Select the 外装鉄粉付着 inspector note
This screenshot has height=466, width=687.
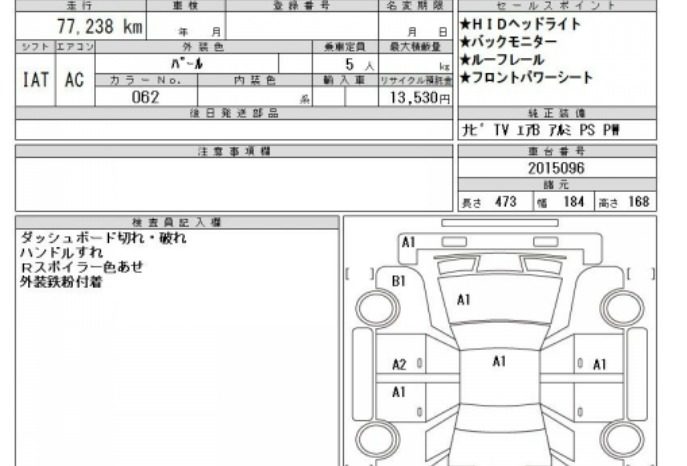(60, 282)
